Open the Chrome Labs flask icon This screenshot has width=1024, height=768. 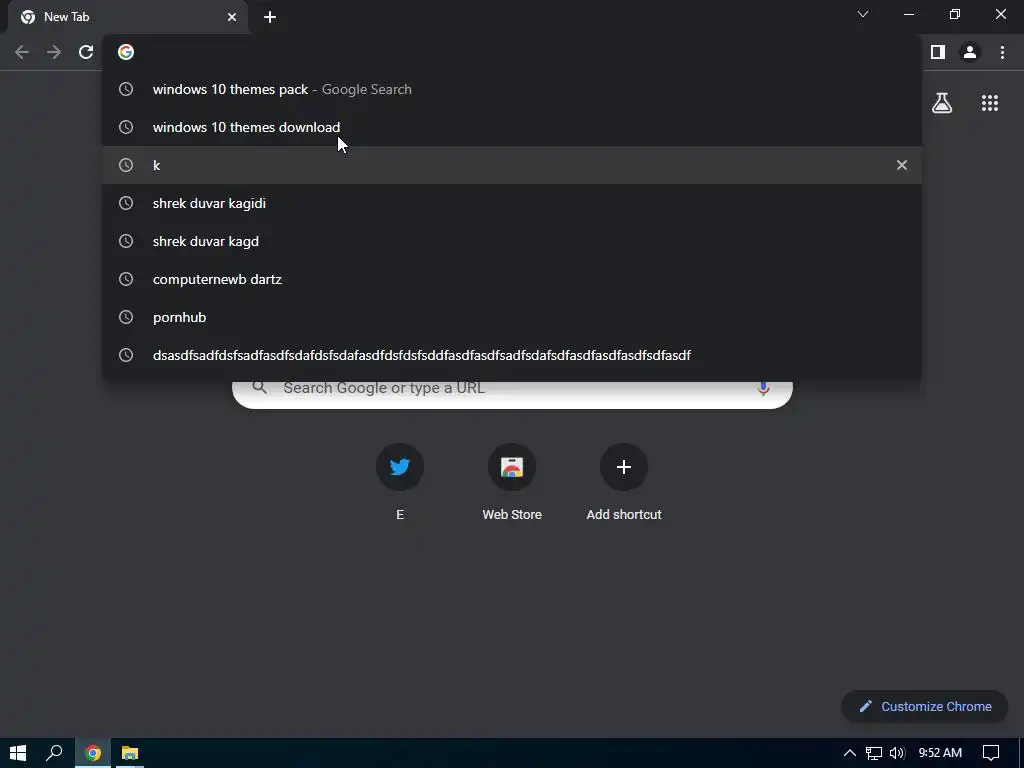click(942, 103)
